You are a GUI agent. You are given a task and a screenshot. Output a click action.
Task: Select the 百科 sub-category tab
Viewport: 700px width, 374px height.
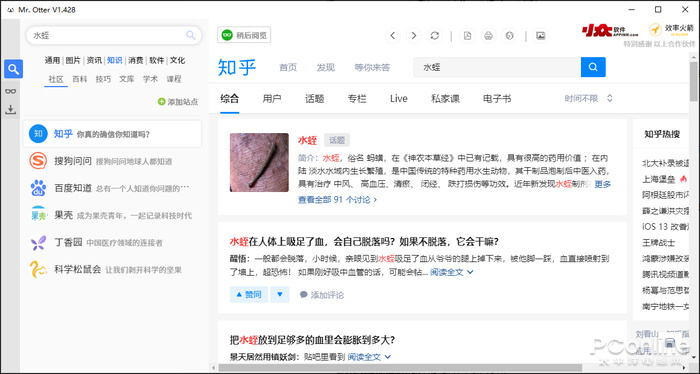[79, 79]
